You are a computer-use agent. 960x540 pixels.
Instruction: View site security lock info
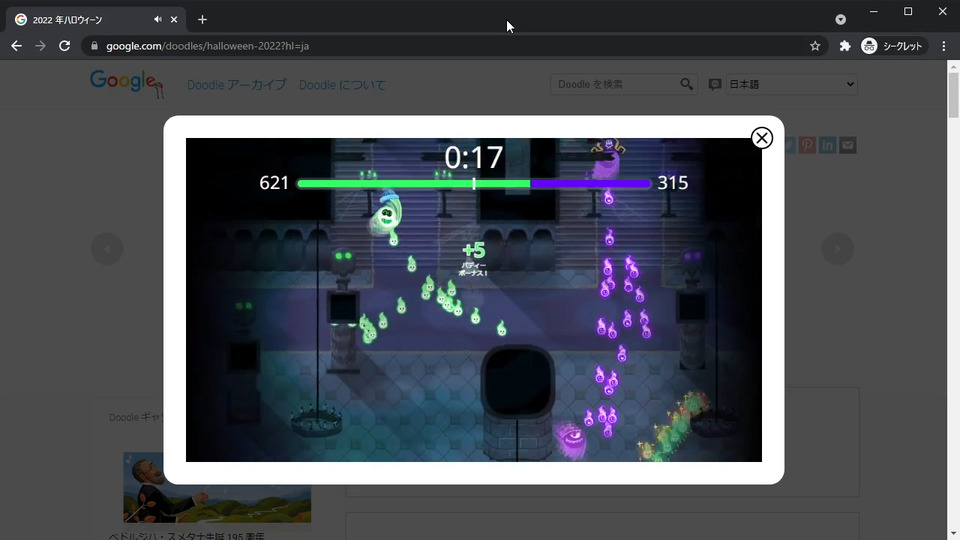(x=94, y=46)
